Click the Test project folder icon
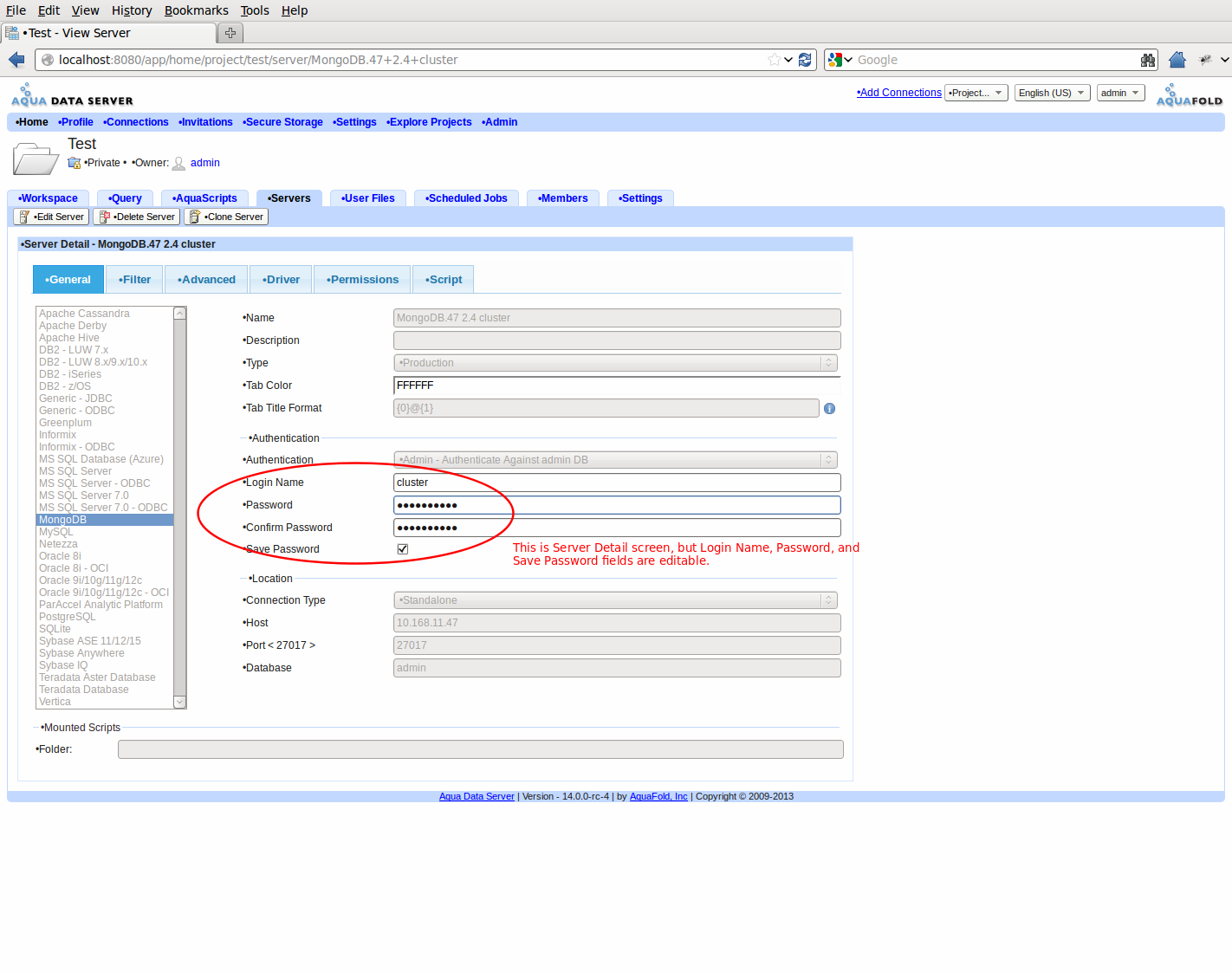 tap(36, 159)
